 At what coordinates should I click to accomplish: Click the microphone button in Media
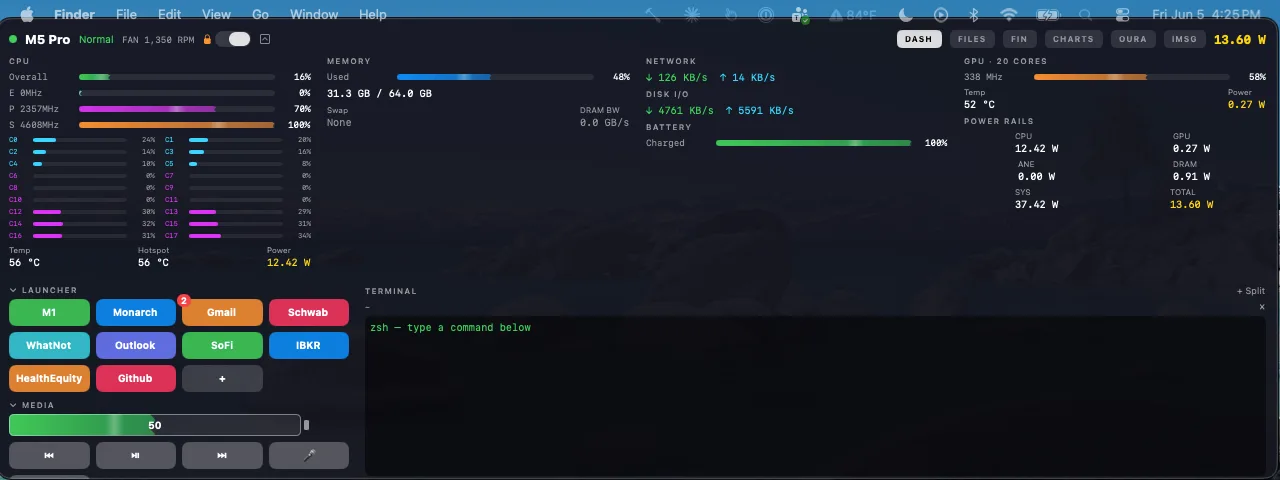click(309, 455)
